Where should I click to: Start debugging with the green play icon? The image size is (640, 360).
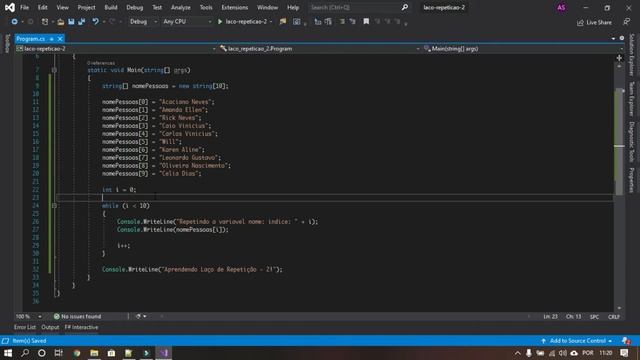pyautogui.click(x=220, y=22)
